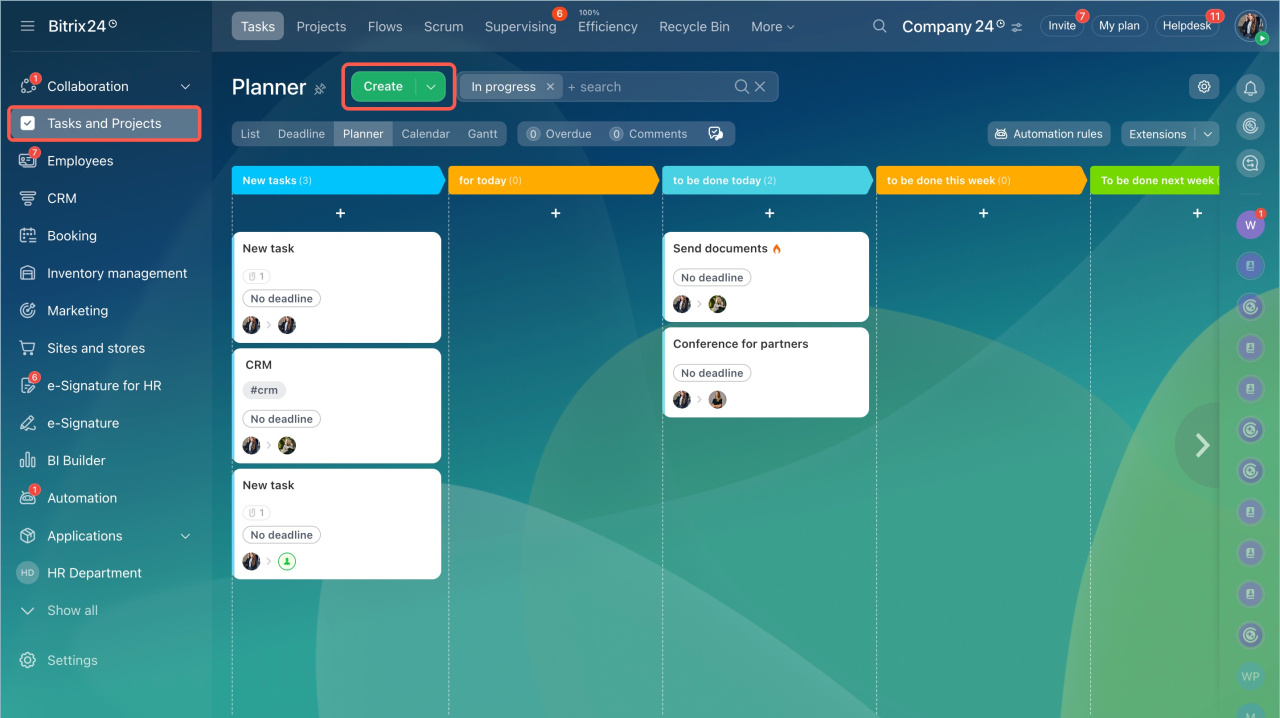Pin the Planner page with pin icon
1280x718 pixels.
(x=320, y=89)
